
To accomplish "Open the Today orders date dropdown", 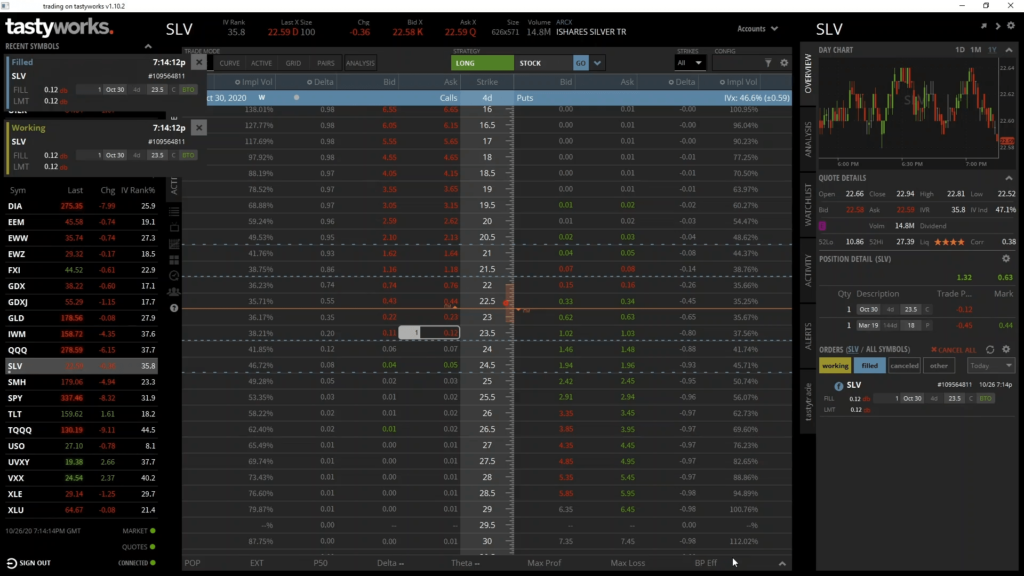I will tap(991, 366).
